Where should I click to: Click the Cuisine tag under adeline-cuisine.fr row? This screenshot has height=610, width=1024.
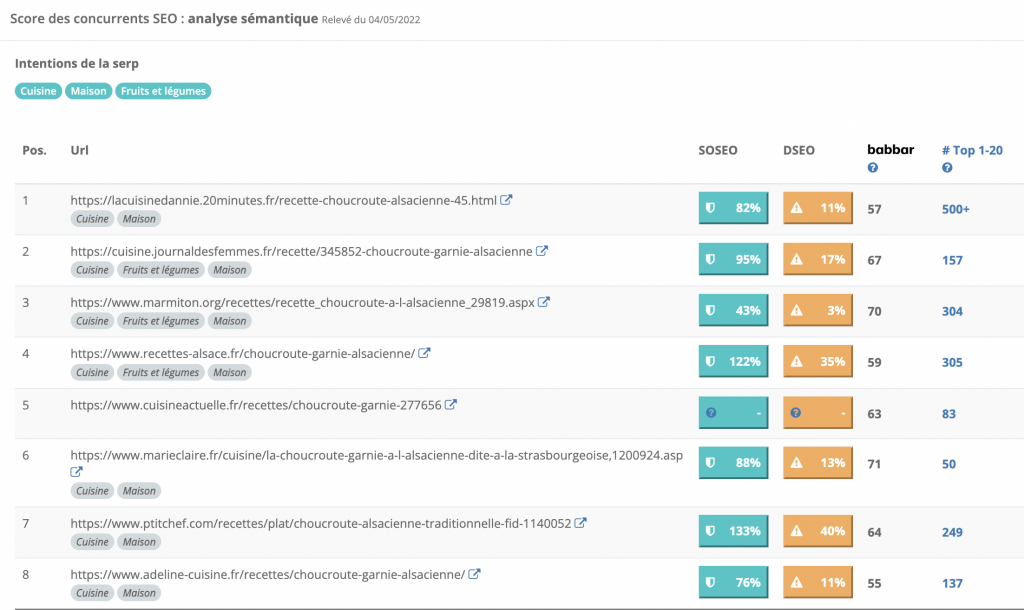click(x=92, y=592)
